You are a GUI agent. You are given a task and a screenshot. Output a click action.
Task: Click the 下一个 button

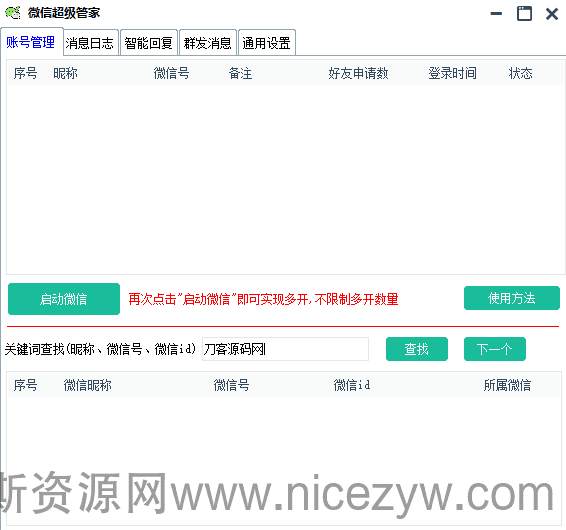pos(495,349)
